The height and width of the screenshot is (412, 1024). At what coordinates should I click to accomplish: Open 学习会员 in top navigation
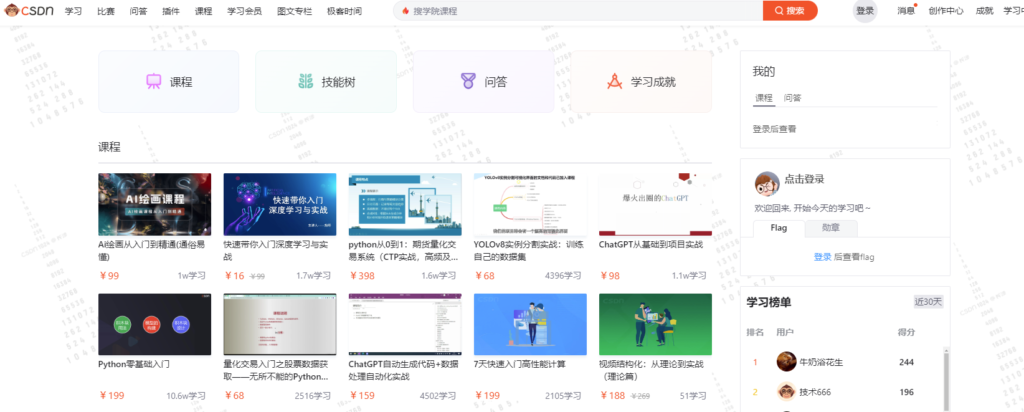pos(244,11)
